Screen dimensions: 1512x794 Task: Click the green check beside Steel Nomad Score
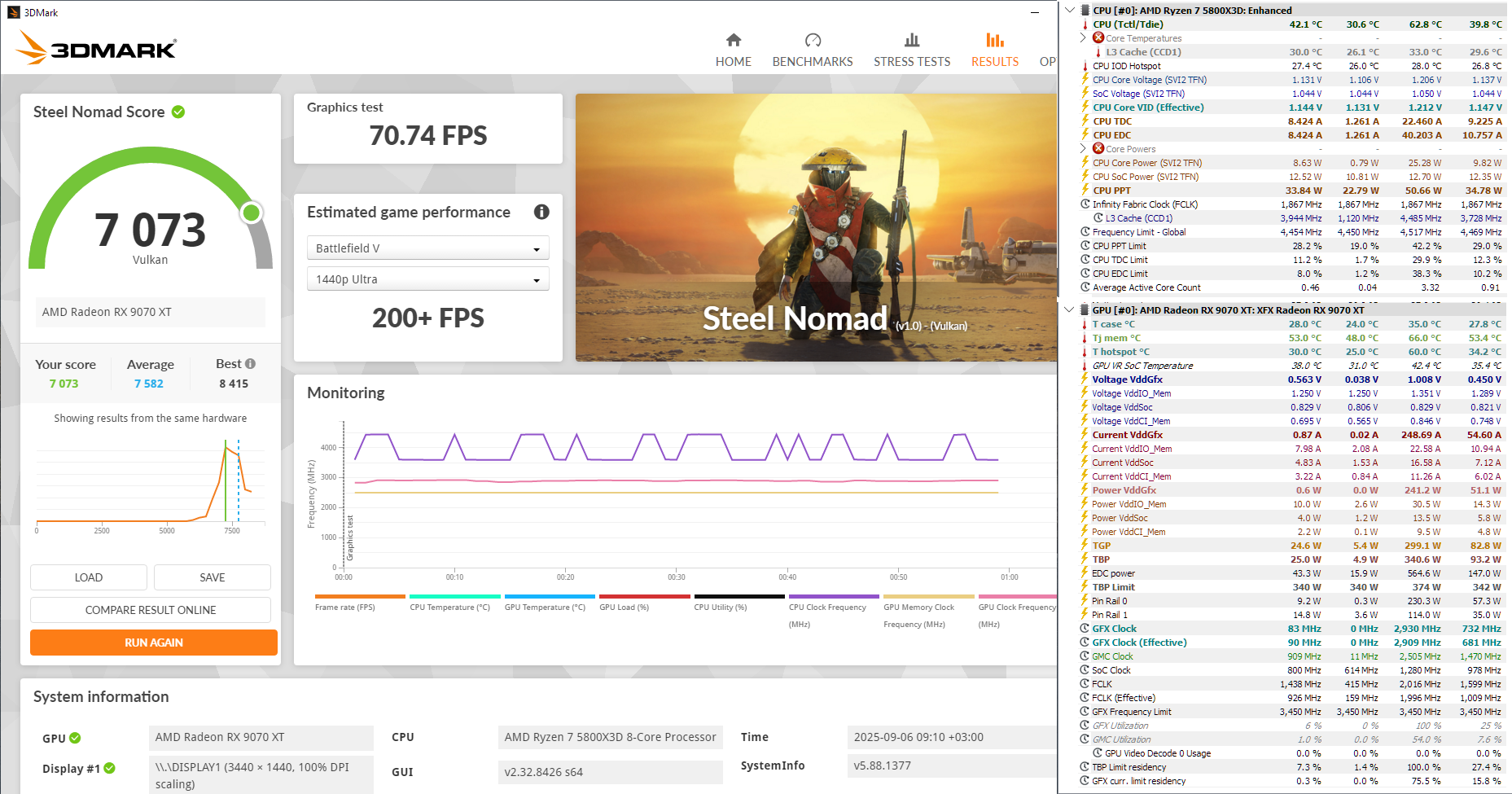pyautogui.click(x=178, y=112)
